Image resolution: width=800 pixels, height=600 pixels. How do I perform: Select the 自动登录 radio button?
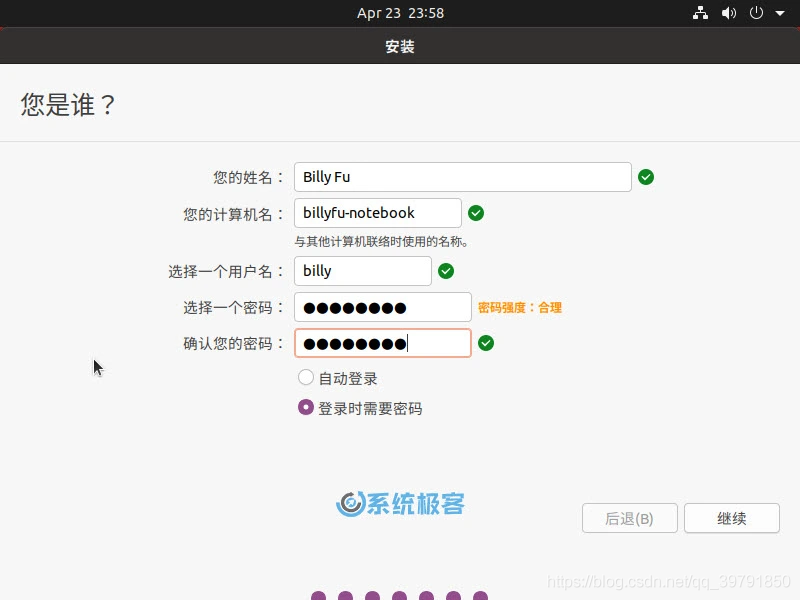pos(306,378)
